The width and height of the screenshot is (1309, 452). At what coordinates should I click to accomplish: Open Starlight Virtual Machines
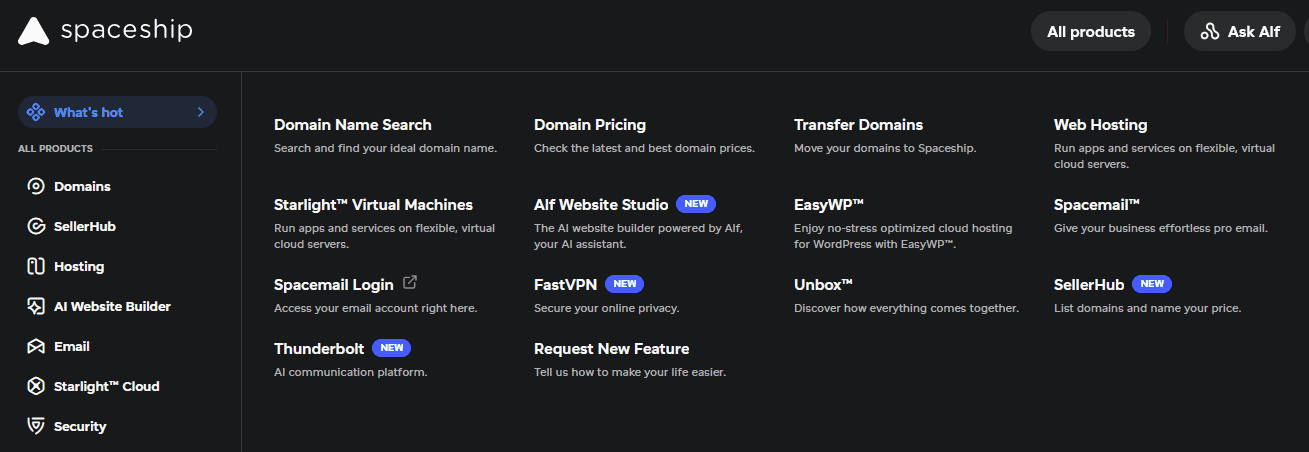(x=373, y=205)
